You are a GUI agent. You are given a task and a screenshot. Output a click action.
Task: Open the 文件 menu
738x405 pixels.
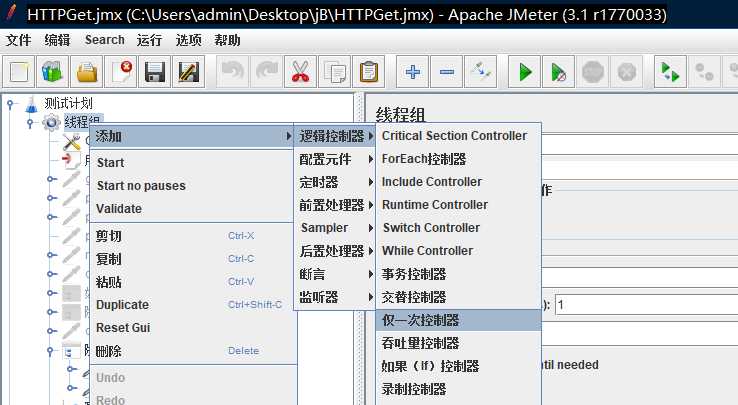(x=19, y=40)
